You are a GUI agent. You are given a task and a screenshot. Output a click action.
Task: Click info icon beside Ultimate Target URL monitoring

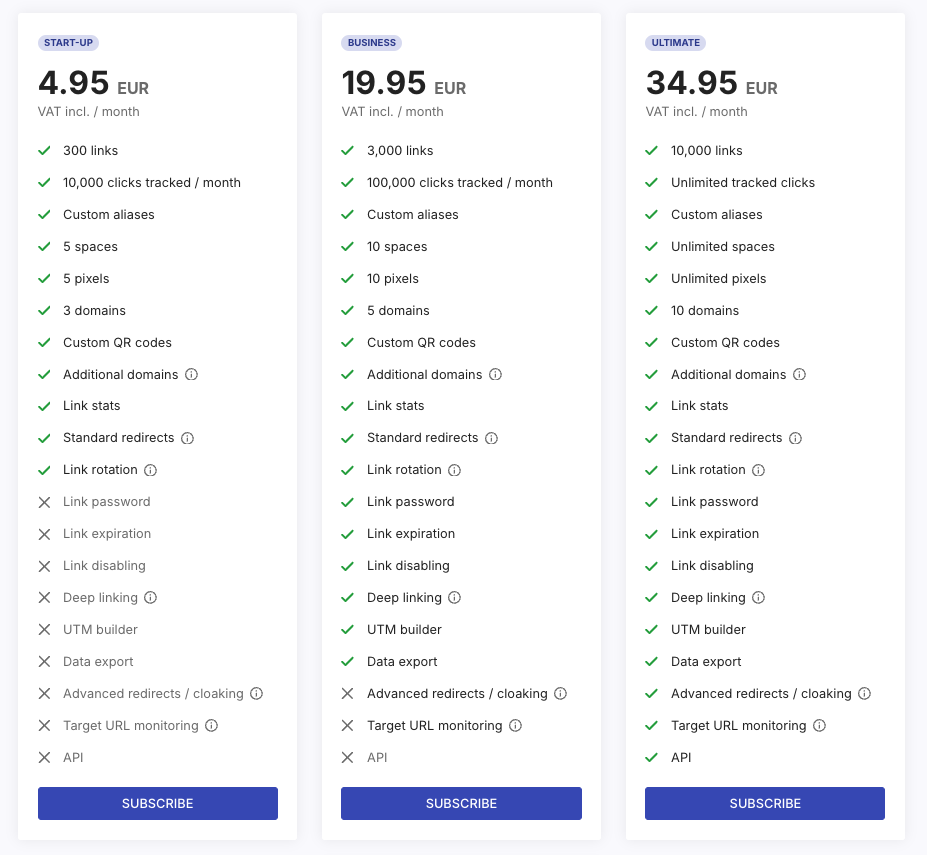click(x=820, y=726)
